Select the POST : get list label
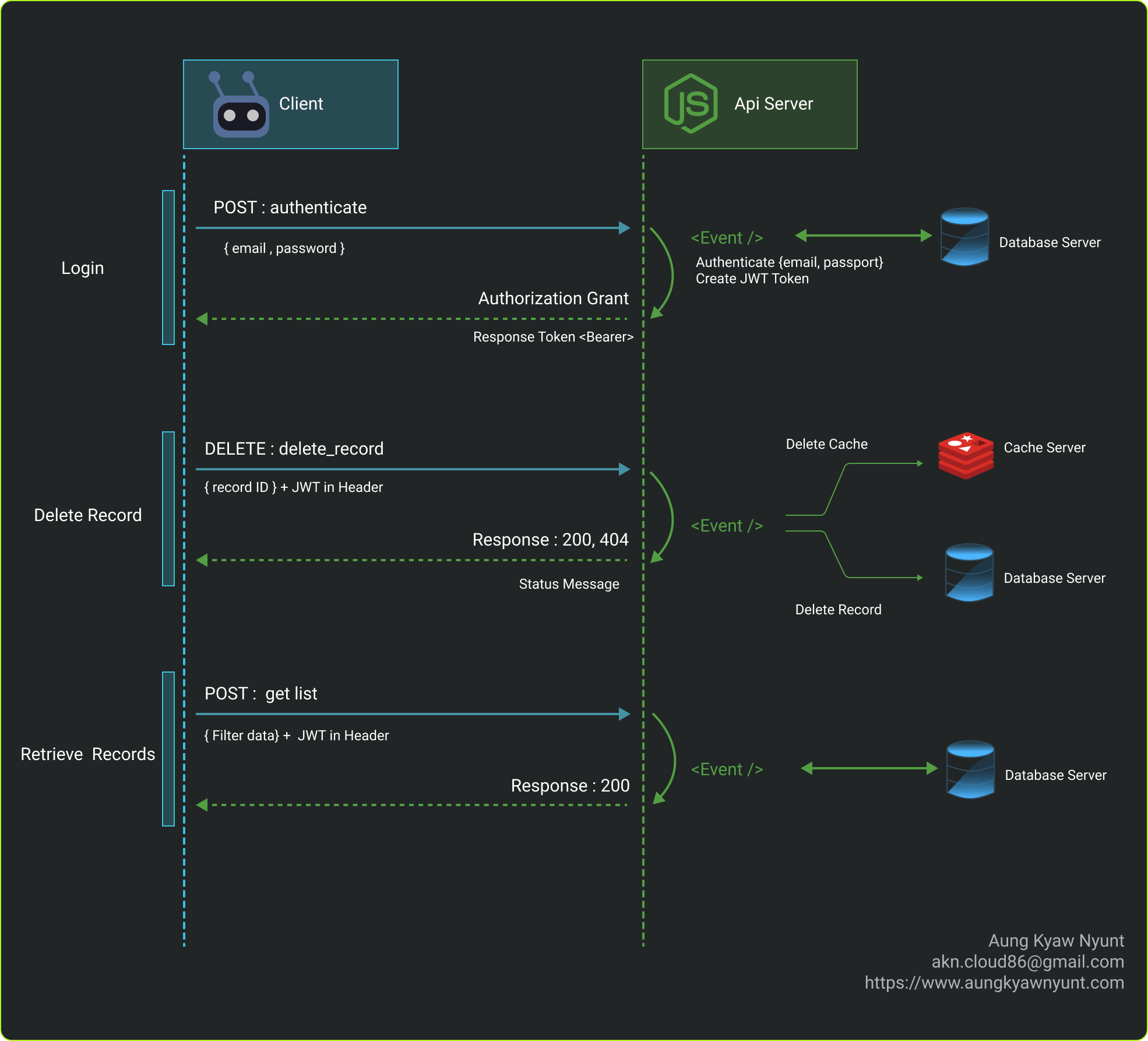1148x1041 pixels. pos(260,694)
